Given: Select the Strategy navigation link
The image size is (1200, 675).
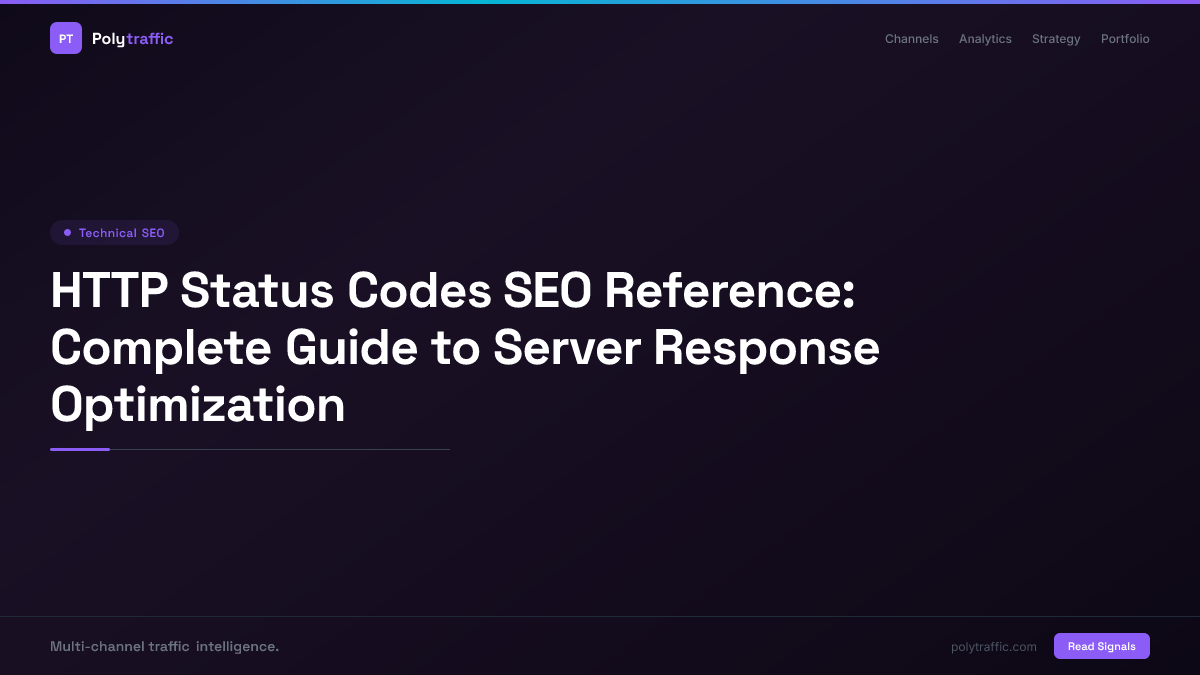Looking at the screenshot, I should [x=1056, y=39].
